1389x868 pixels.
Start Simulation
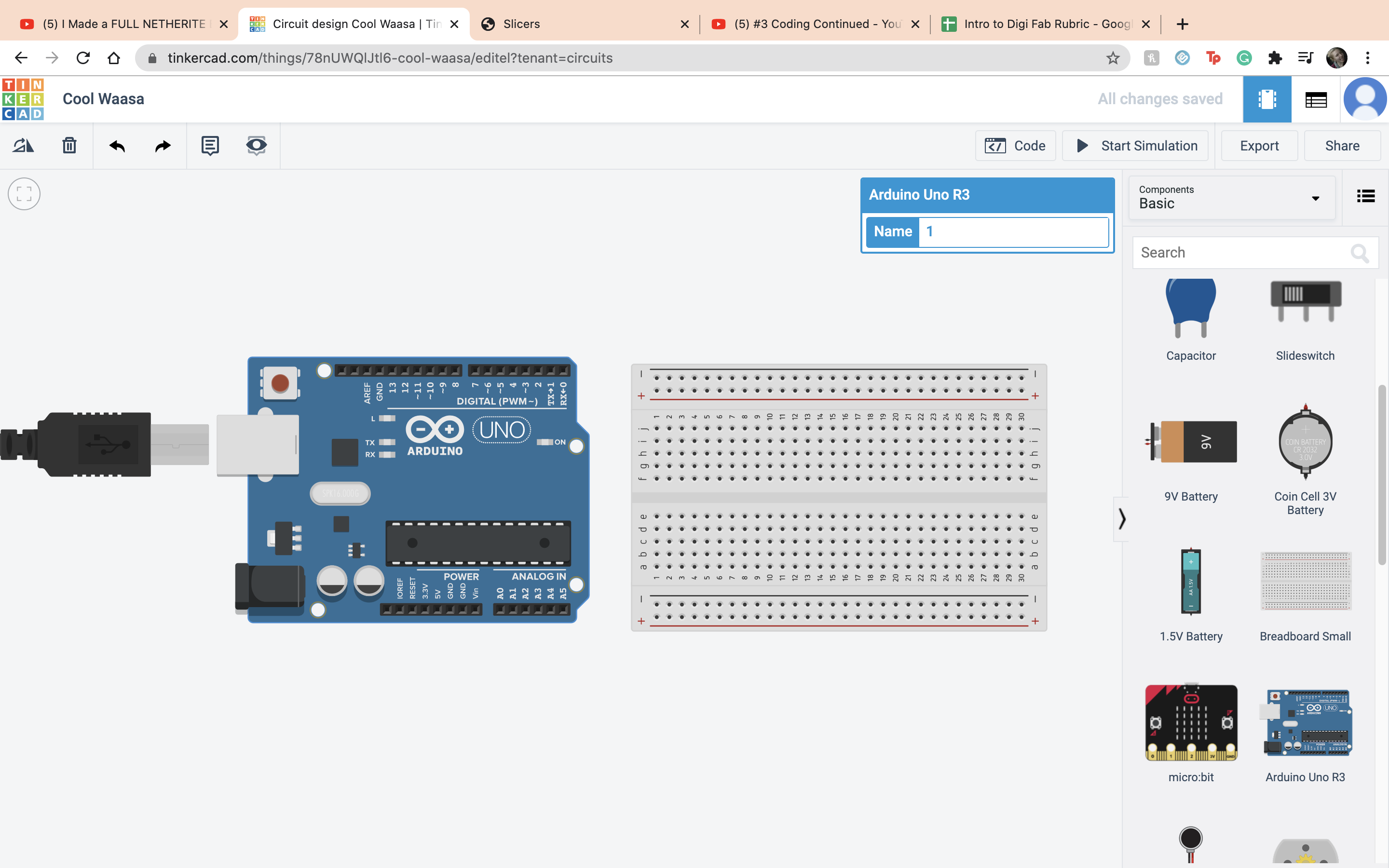(1135, 146)
